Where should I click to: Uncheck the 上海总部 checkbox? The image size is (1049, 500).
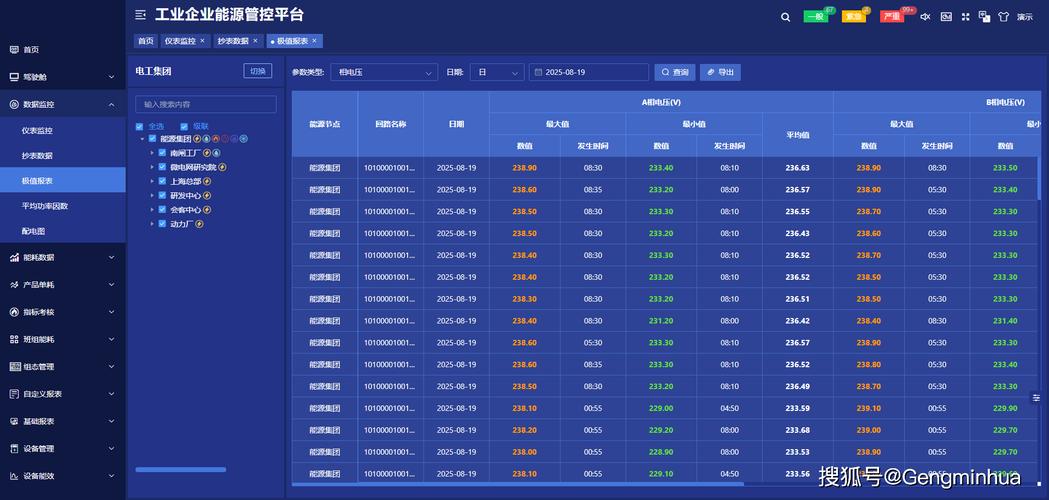click(x=162, y=181)
